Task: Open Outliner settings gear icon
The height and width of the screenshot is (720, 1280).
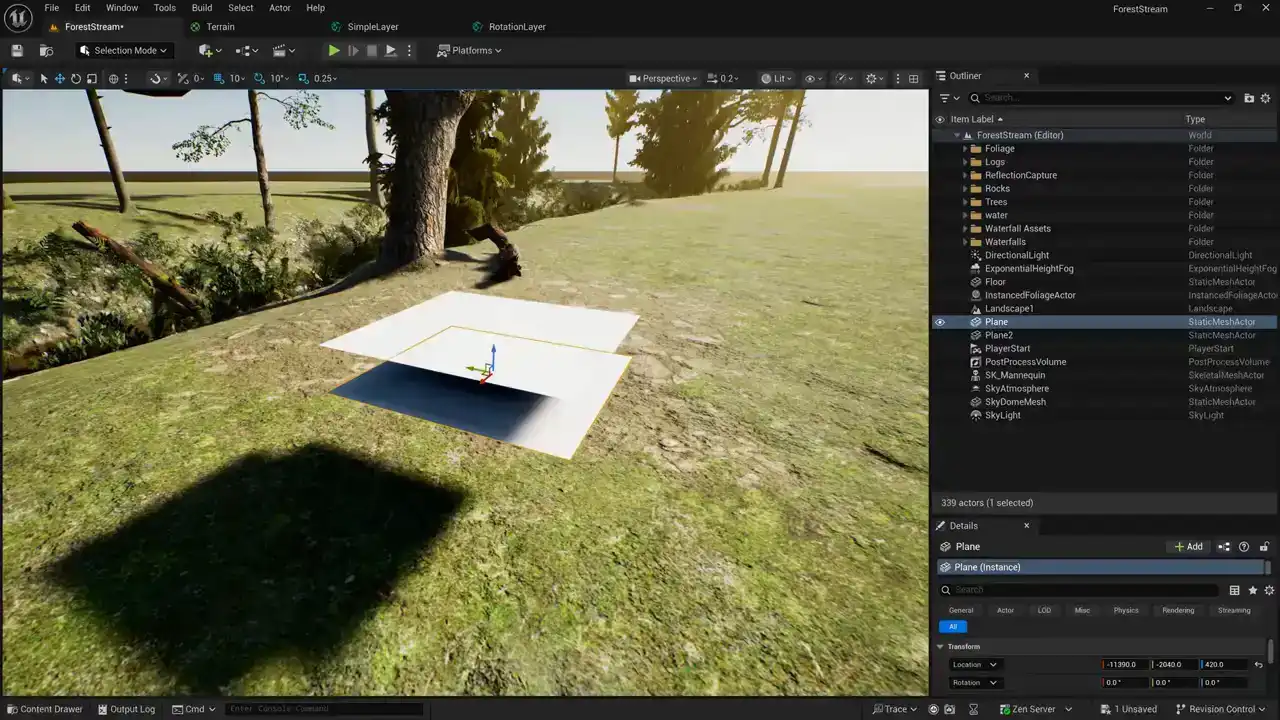Action: tap(1265, 98)
